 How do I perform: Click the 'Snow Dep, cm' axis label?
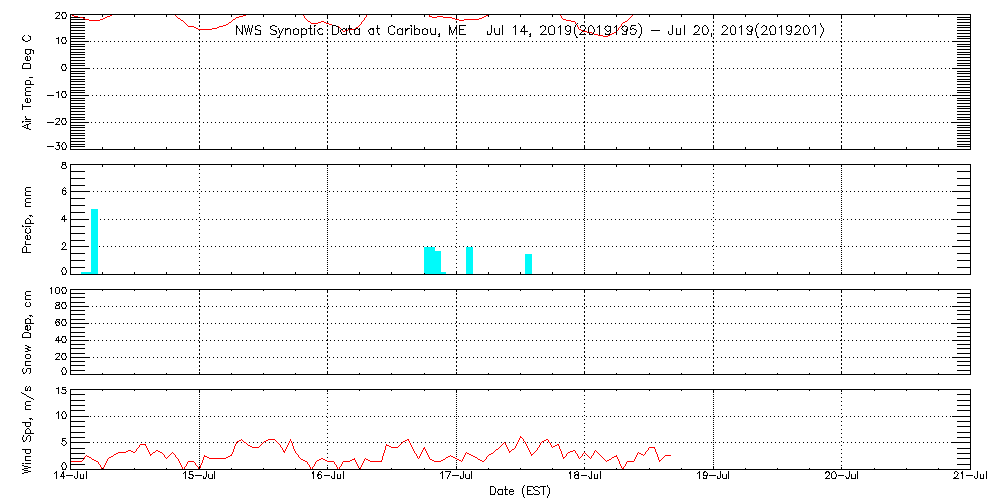click(x=28, y=332)
